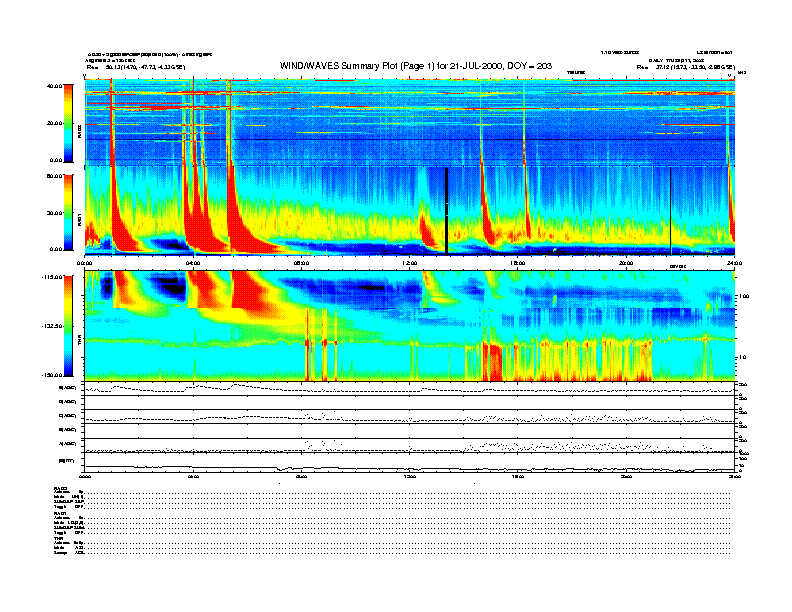Click the bottom |B| magnetic field line panel
The height and width of the screenshot is (612, 792).
tap(409, 463)
